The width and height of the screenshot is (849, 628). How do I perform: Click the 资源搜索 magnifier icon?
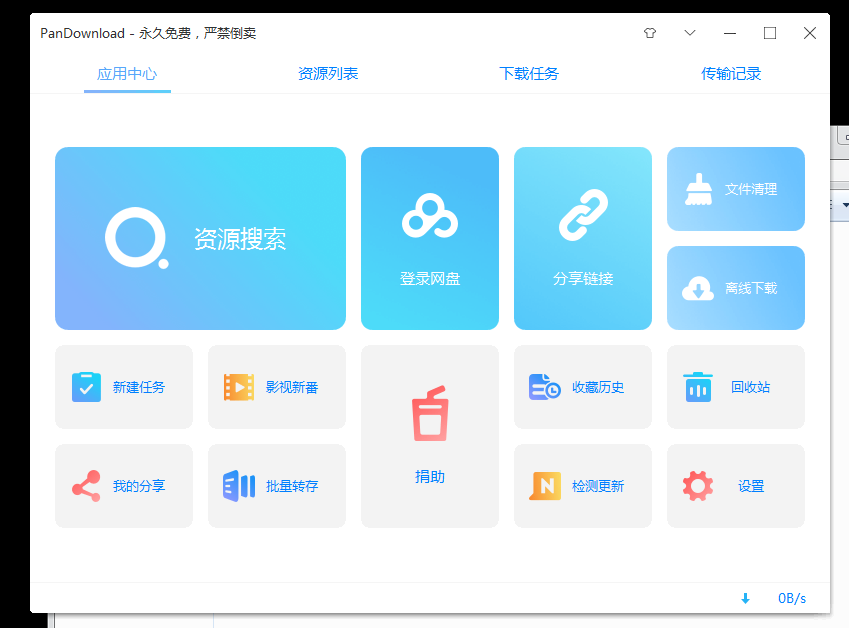point(136,238)
